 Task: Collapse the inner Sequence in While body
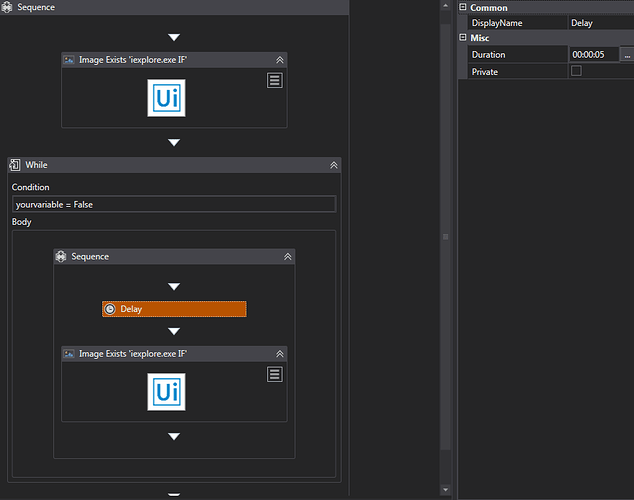(x=287, y=257)
